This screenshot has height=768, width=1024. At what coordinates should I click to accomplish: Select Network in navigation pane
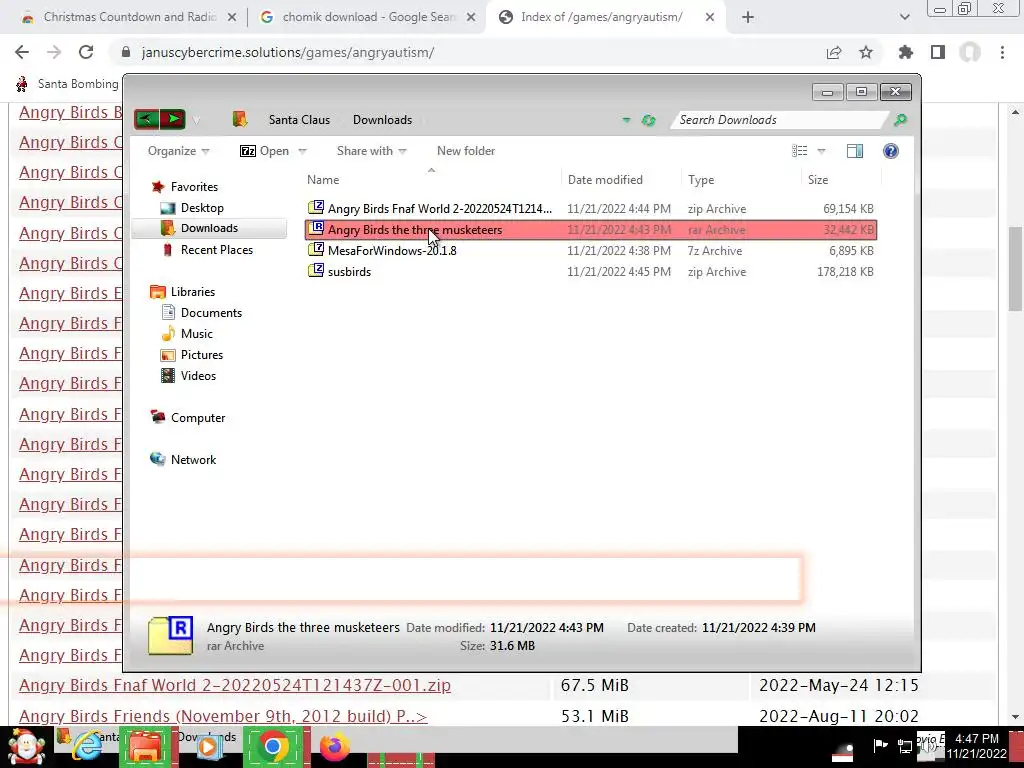(193, 460)
